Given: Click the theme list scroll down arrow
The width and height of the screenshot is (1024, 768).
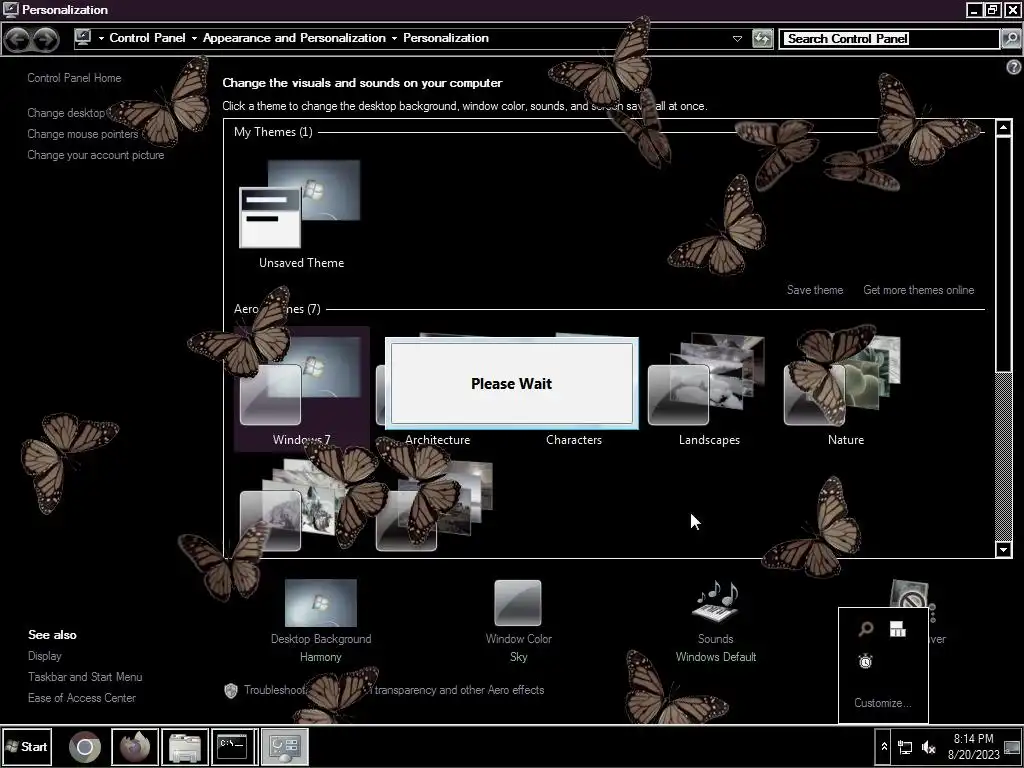Looking at the screenshot, I should click(x=1004, y=549).
